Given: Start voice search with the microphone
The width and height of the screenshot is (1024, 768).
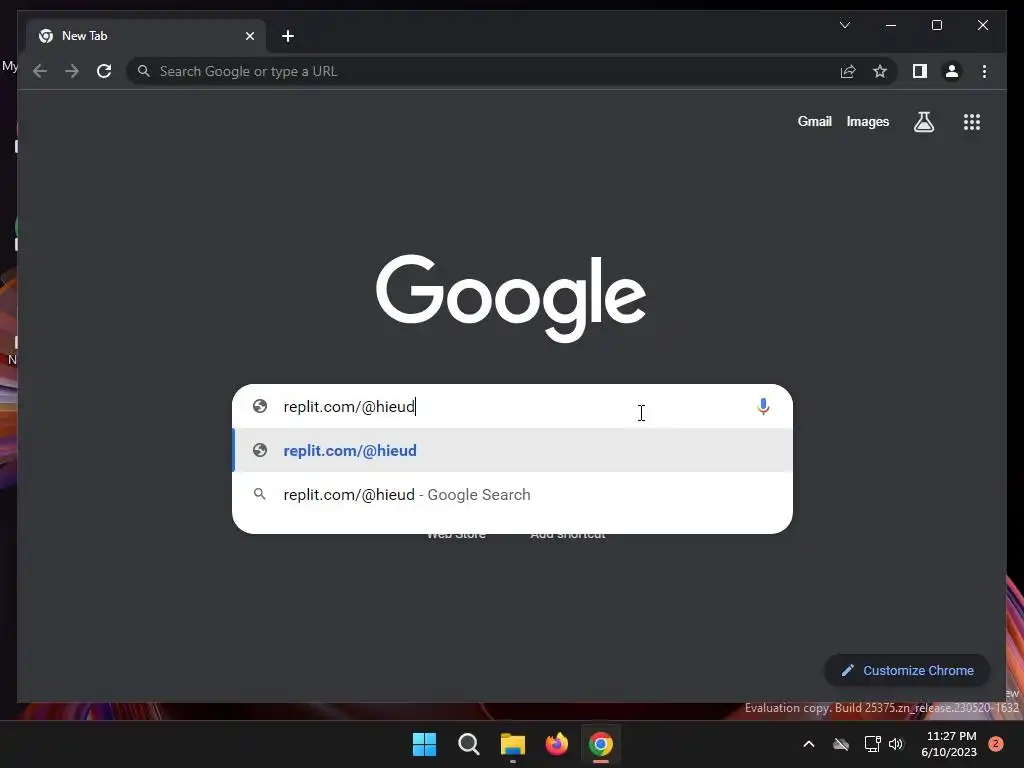Looking at the screenshot, I should click(763, 406).
